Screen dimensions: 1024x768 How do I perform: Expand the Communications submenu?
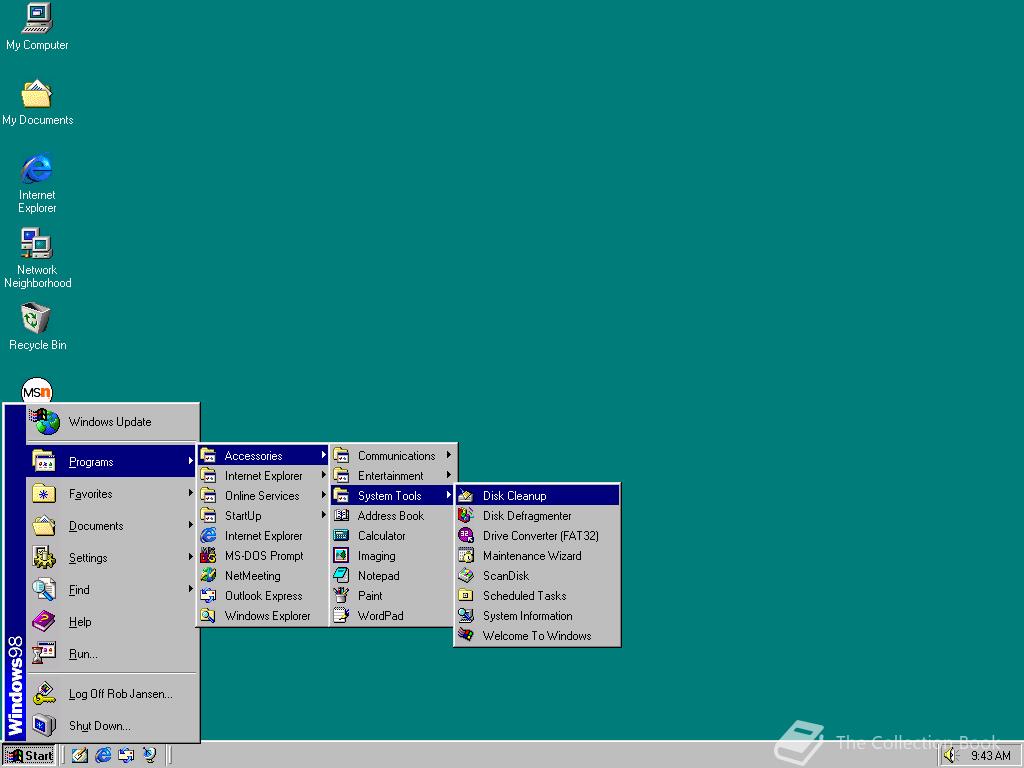(392, 456)
